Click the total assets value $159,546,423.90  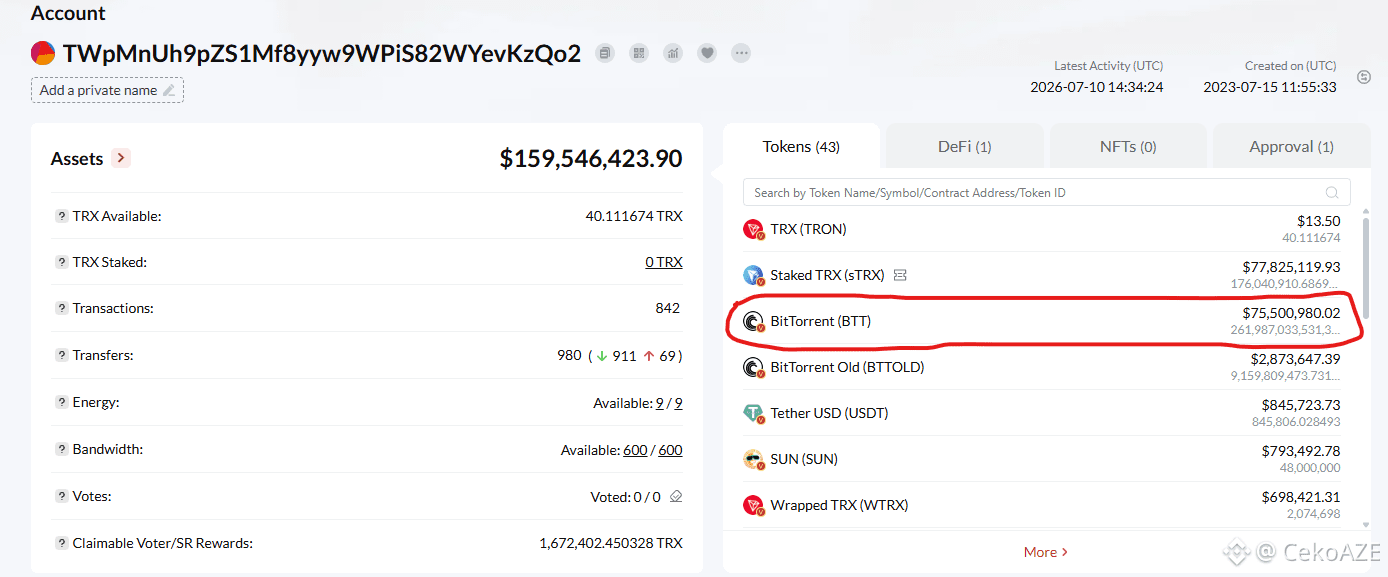591,158
